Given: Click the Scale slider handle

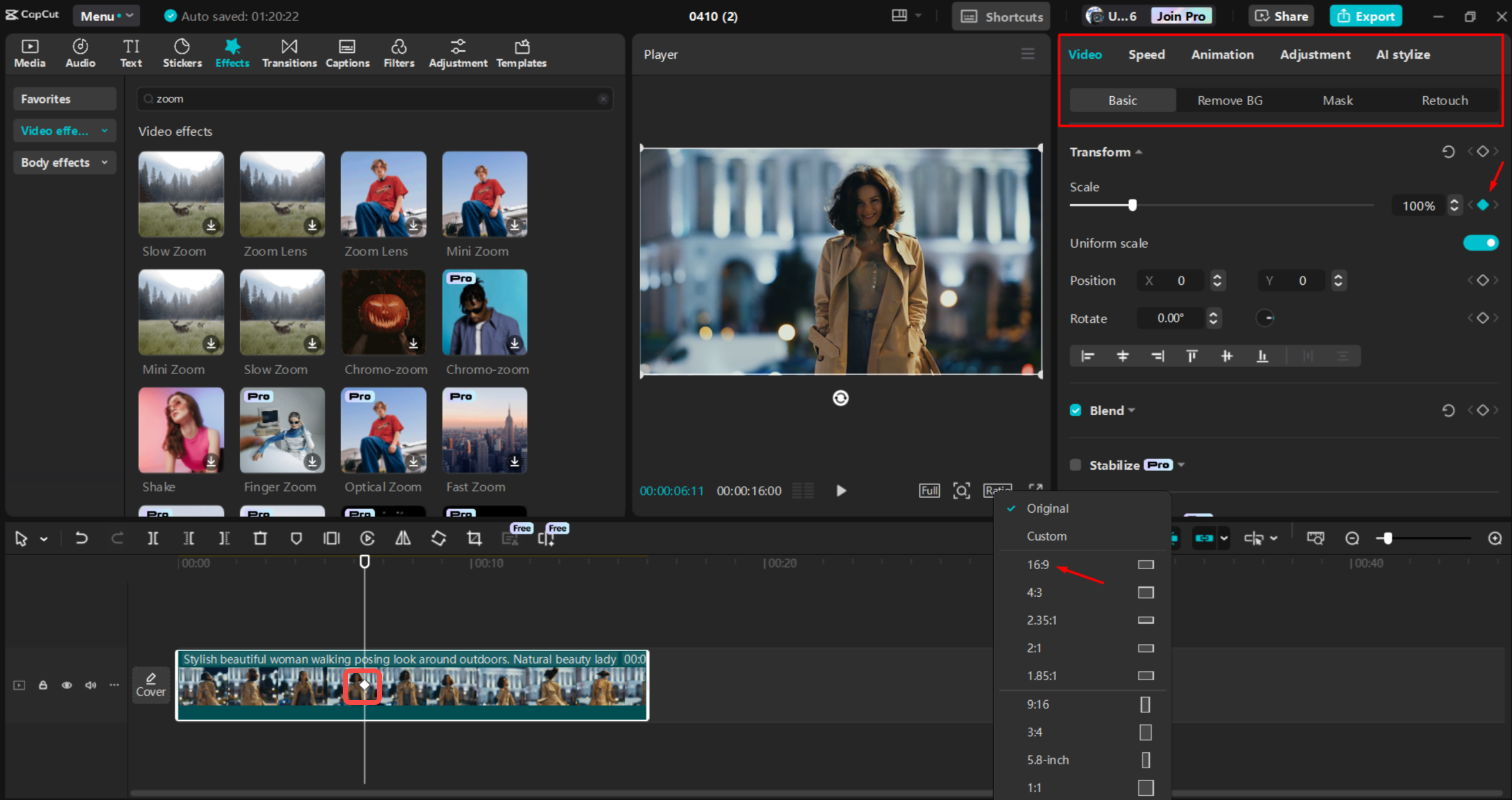Looking at the screenshot, I should [x=1132, y=205].
